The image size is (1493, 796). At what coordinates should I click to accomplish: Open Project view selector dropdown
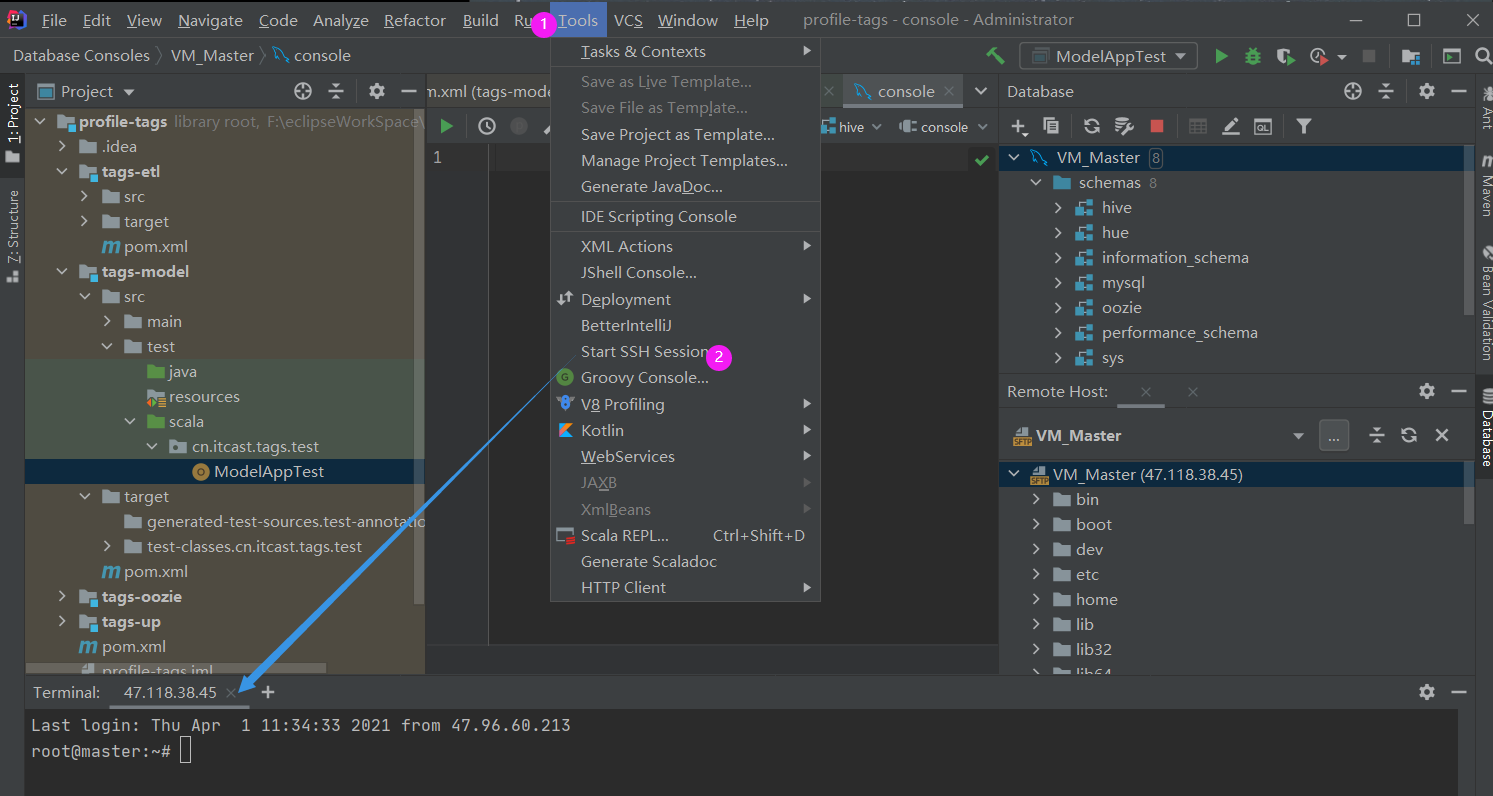point(87,91)
